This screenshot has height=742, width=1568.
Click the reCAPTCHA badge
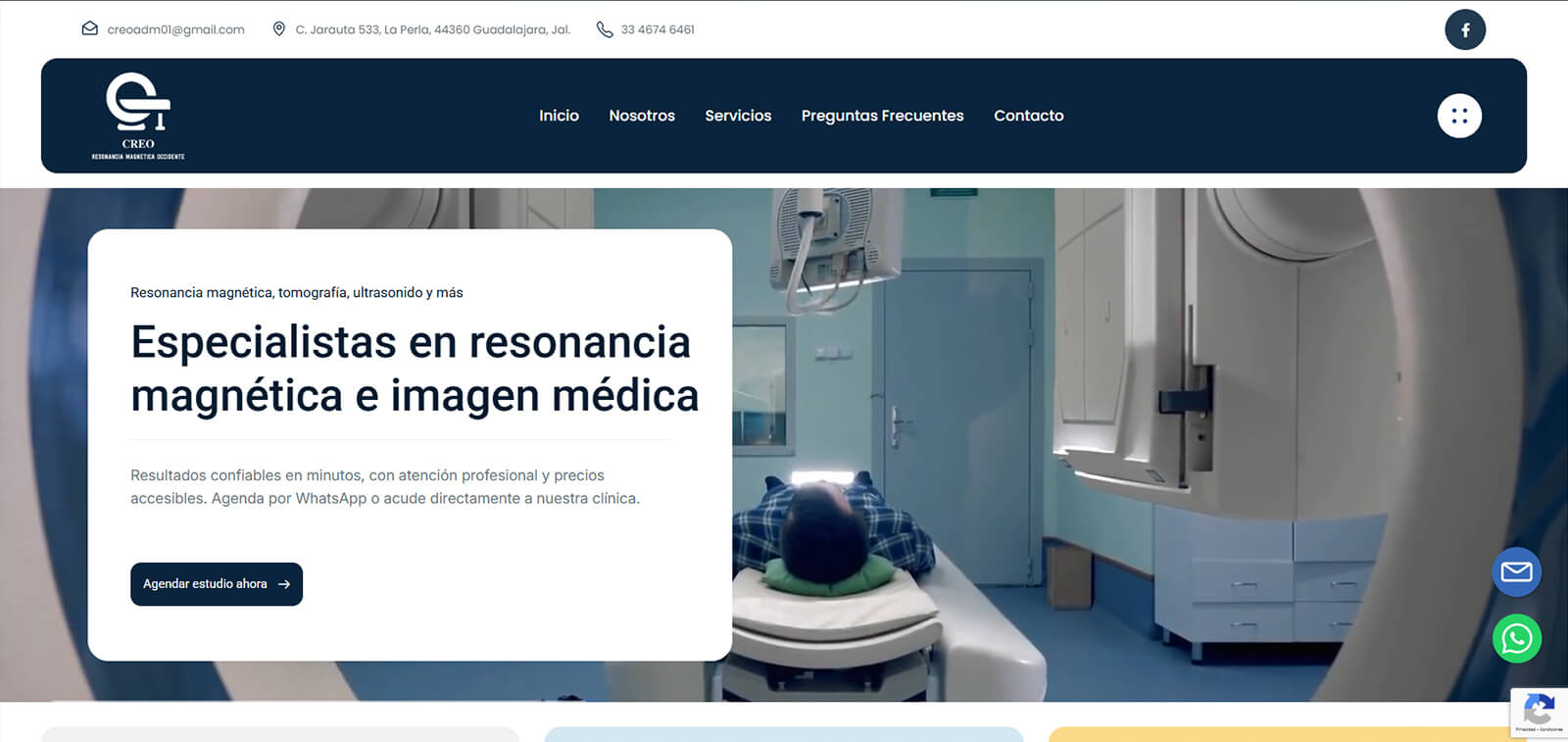(x=1540, y=713)
